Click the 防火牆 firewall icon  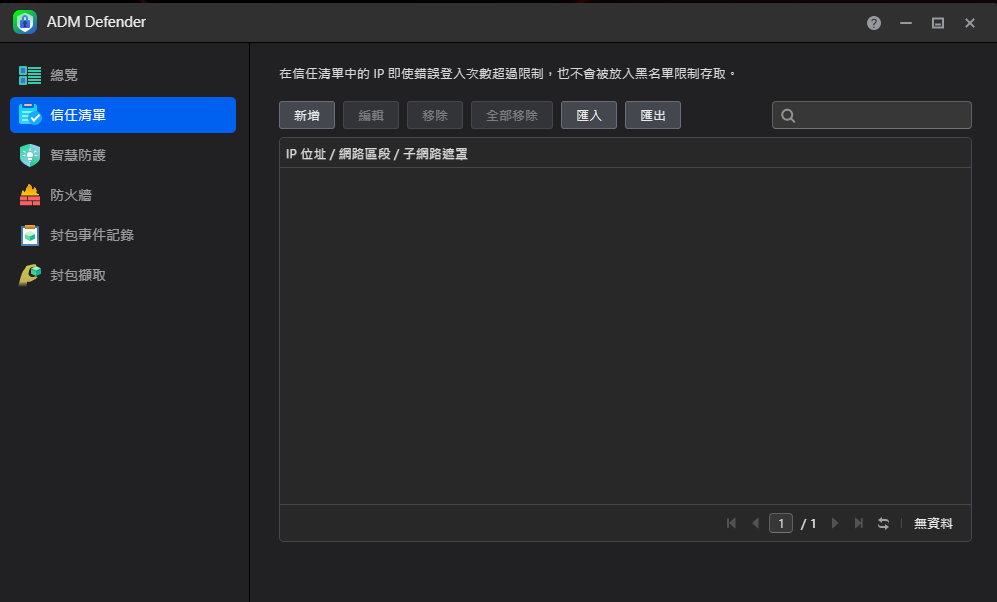30,195
